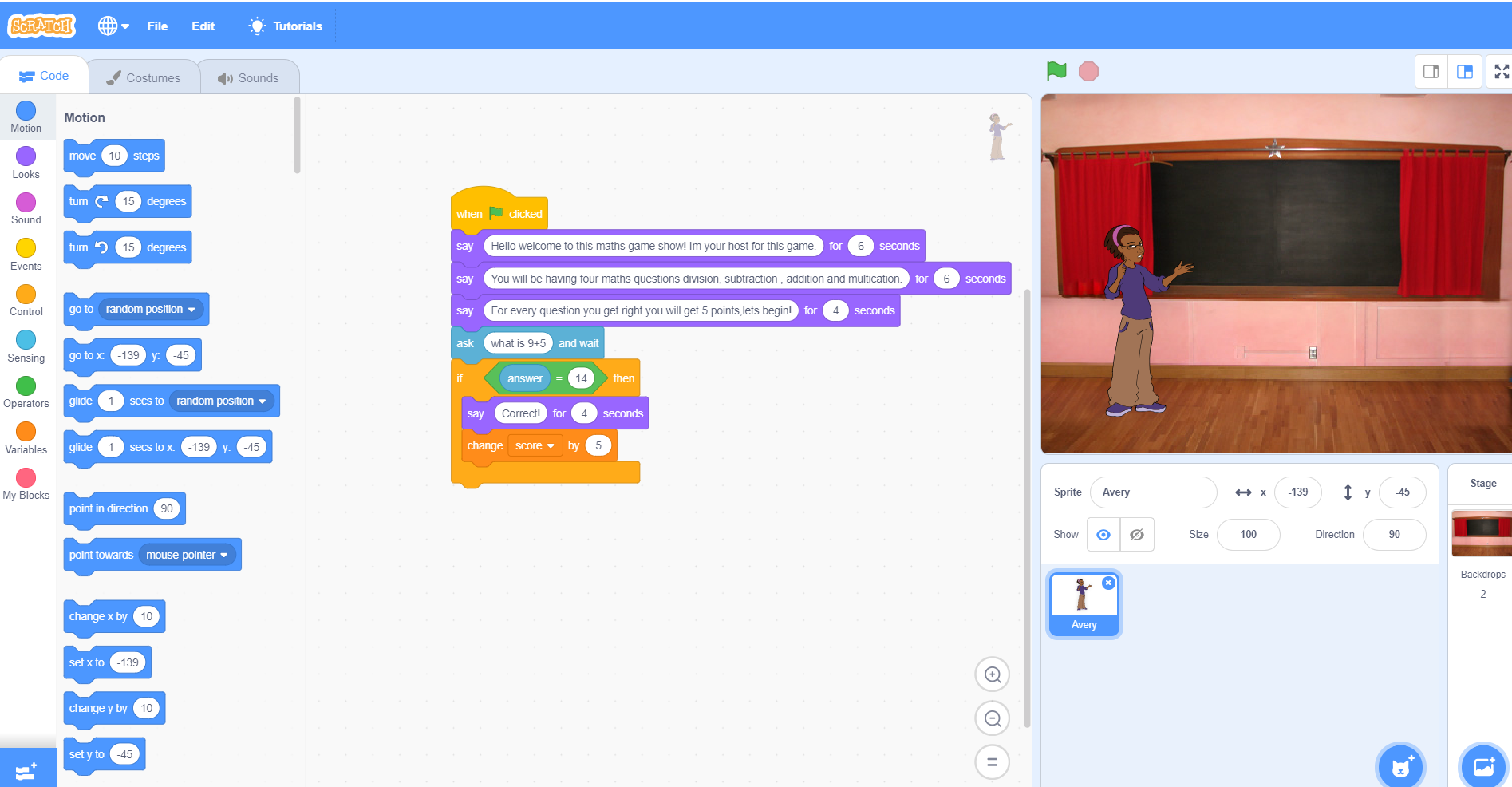Click Choose a Sprite cat button
This screenshot has width=1512, height=787.
[x=1400, y=767]
